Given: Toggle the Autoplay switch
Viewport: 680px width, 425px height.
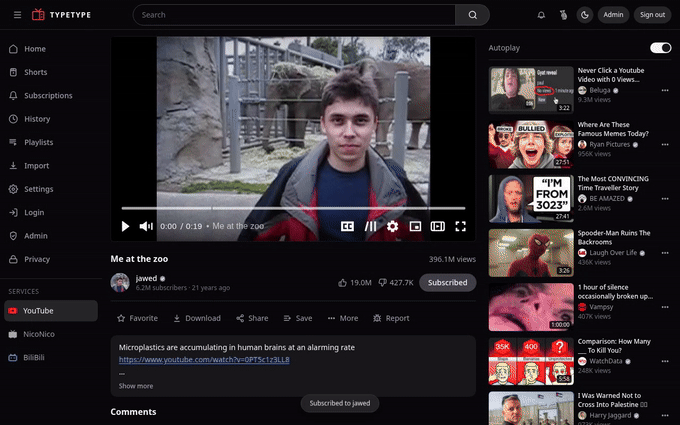Looking at the screenshot, I should [660, 48].
